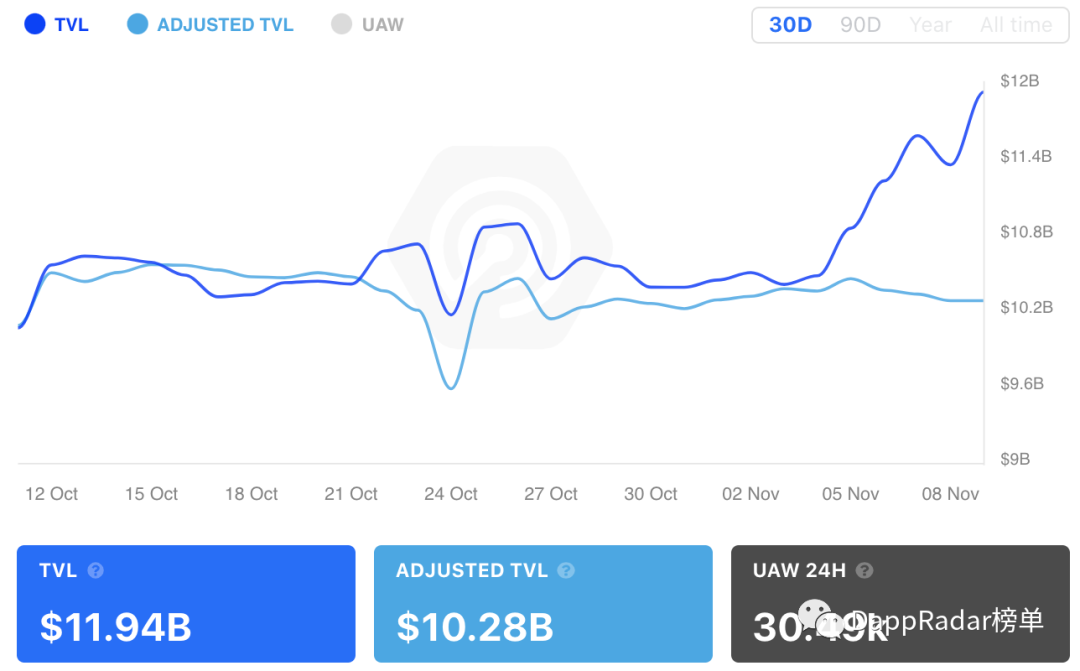The width and height of the screenshot is (1080, 671).
Task: Open the Adjusted TVL $10.28B card
Action: 543,603
